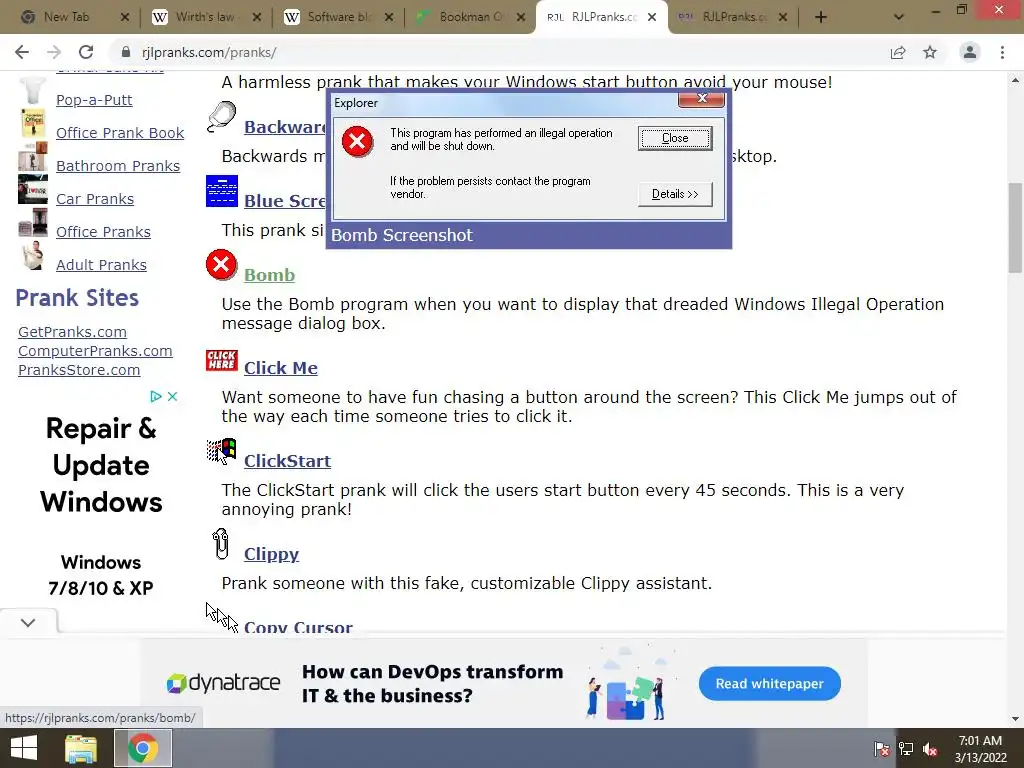Open the Pop-a-Putt link

click(x=94, y=100)
